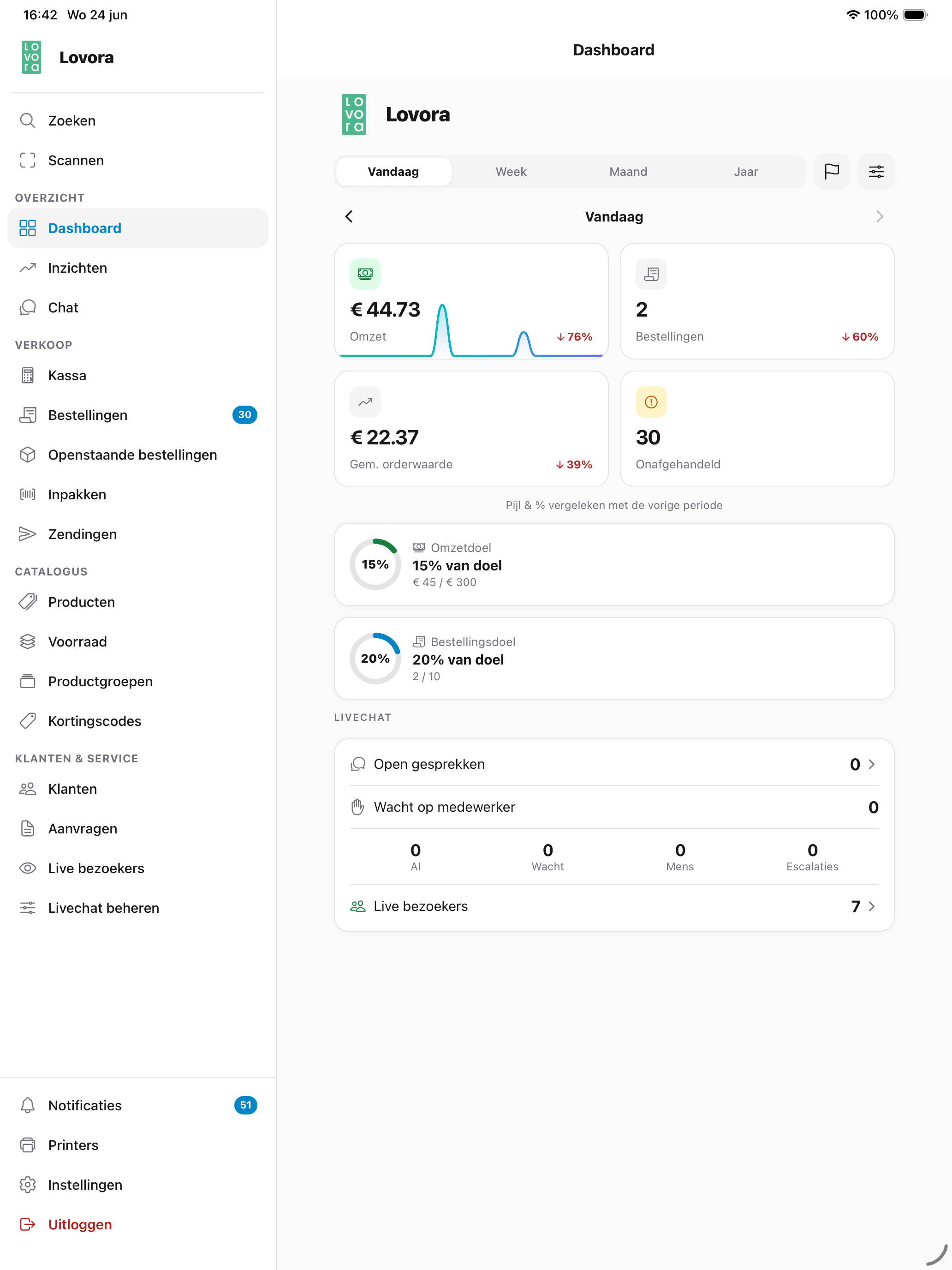
Task: Click the Printers icon
Action: (28, 1145)
